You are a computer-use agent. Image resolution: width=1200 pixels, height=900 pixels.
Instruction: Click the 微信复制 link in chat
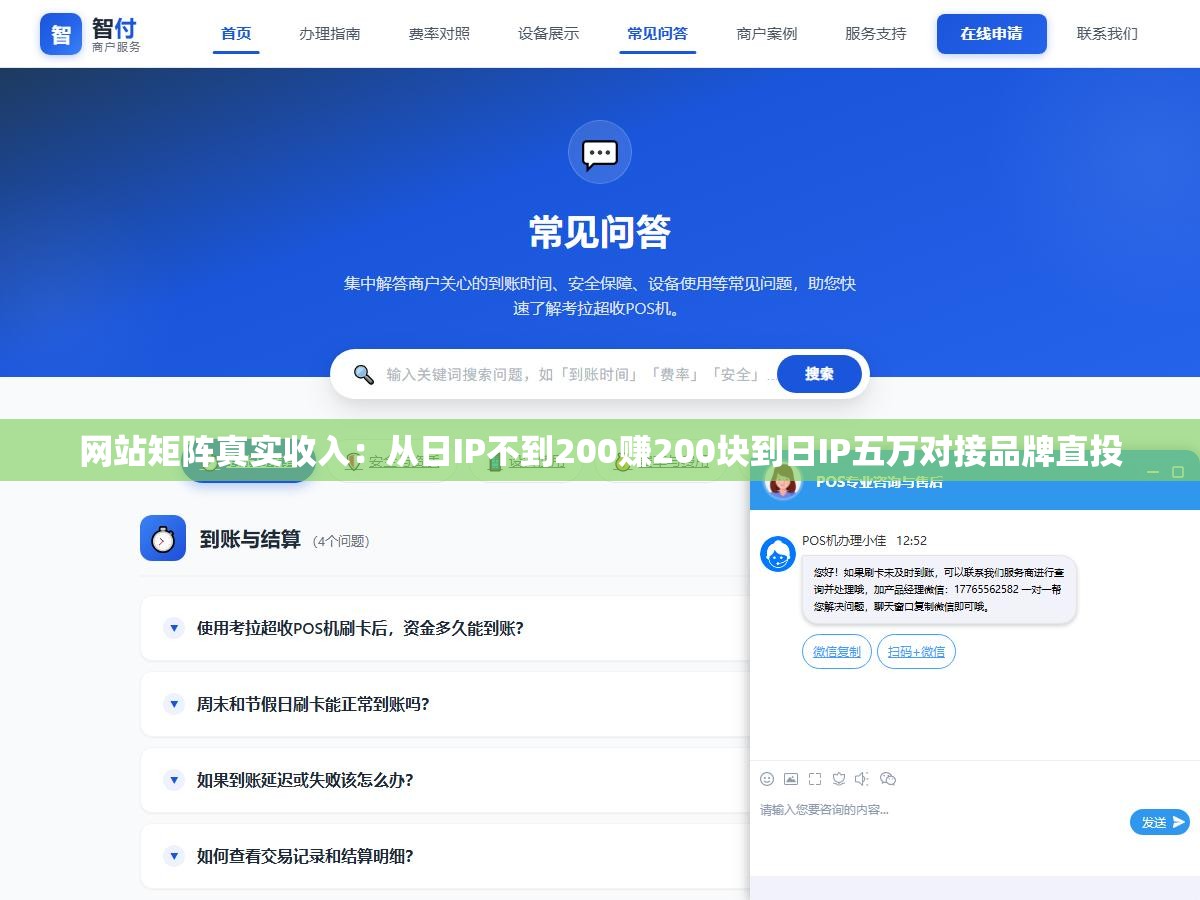coord(837,652)
